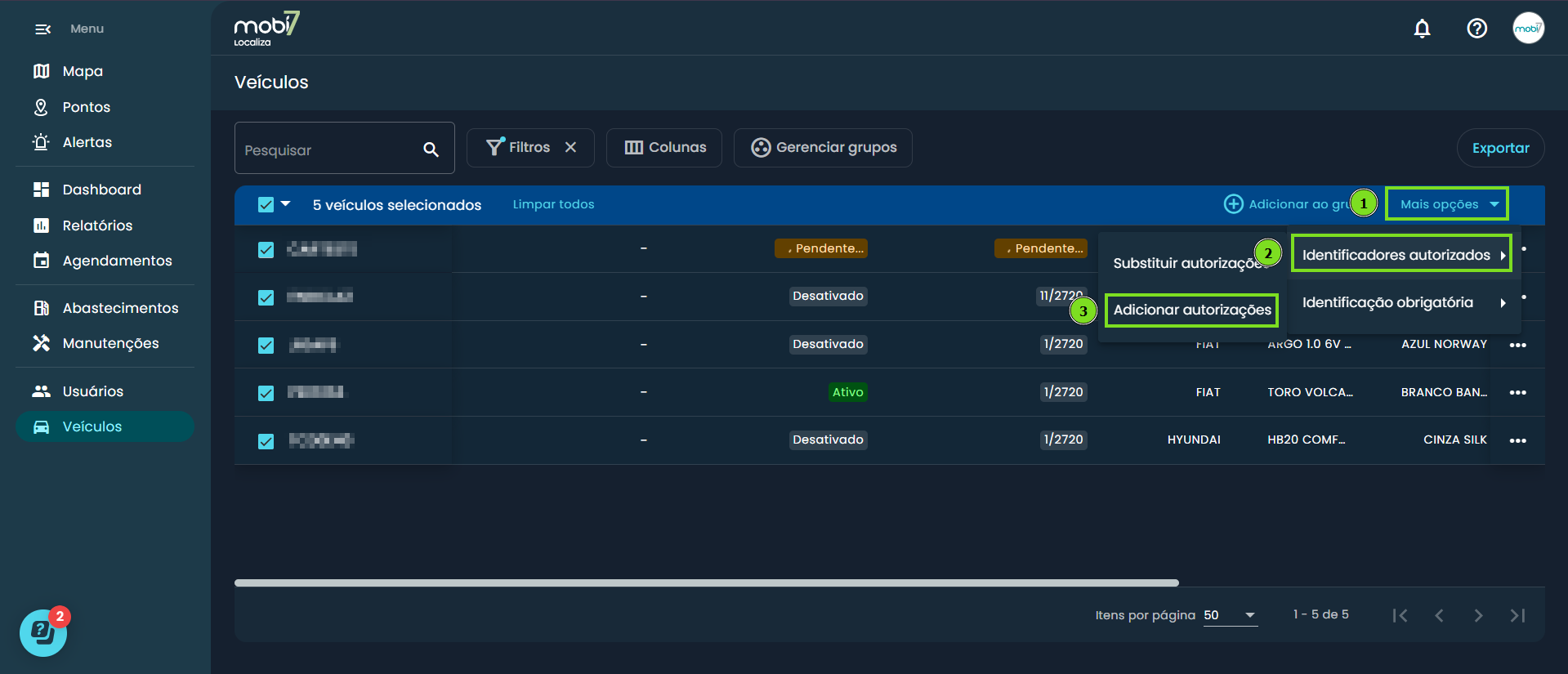Open Agendamentos in sidebar
The width and height of the screenshot is (1568, 674).
point(102,261)
